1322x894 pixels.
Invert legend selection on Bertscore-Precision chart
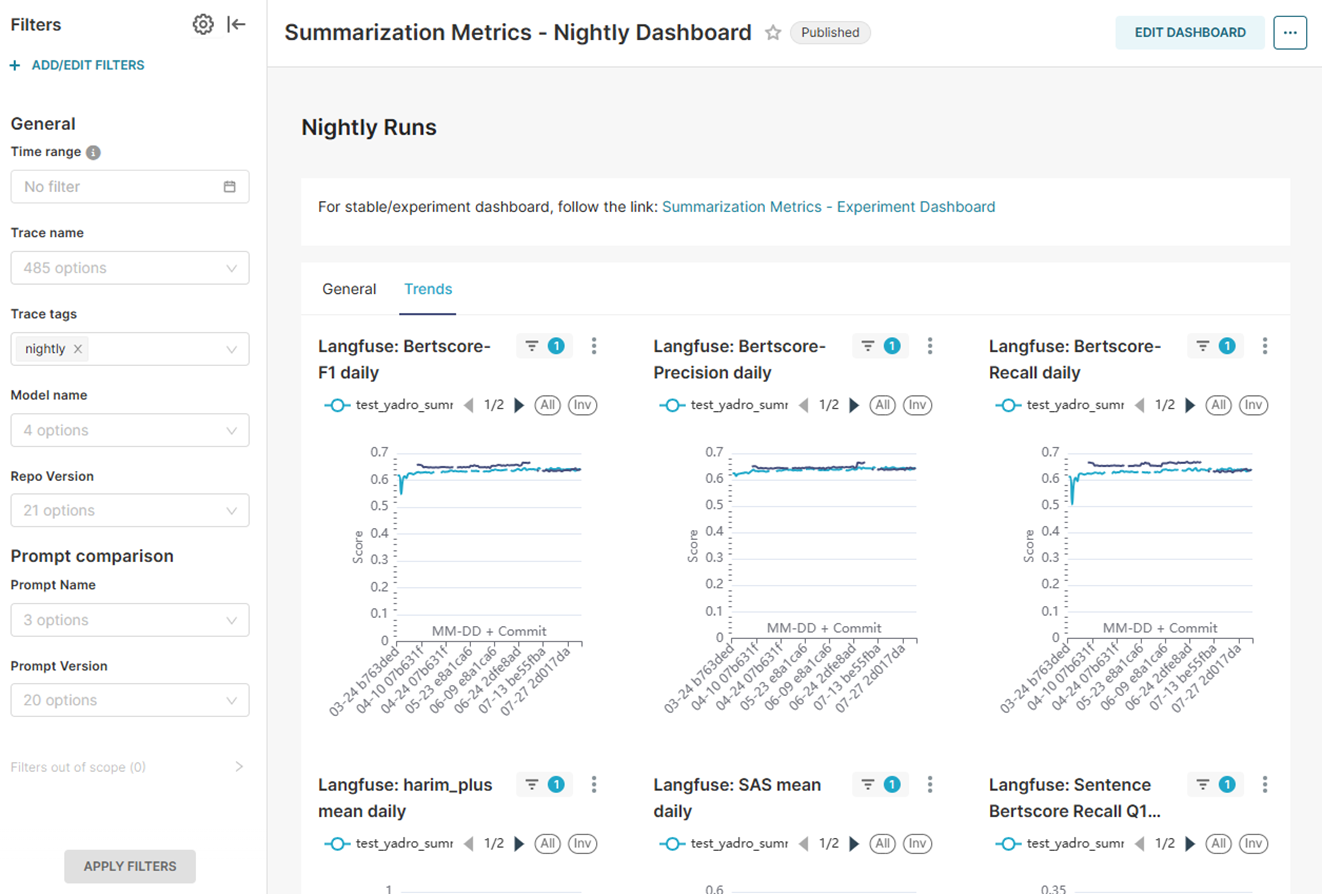(918, 405)
